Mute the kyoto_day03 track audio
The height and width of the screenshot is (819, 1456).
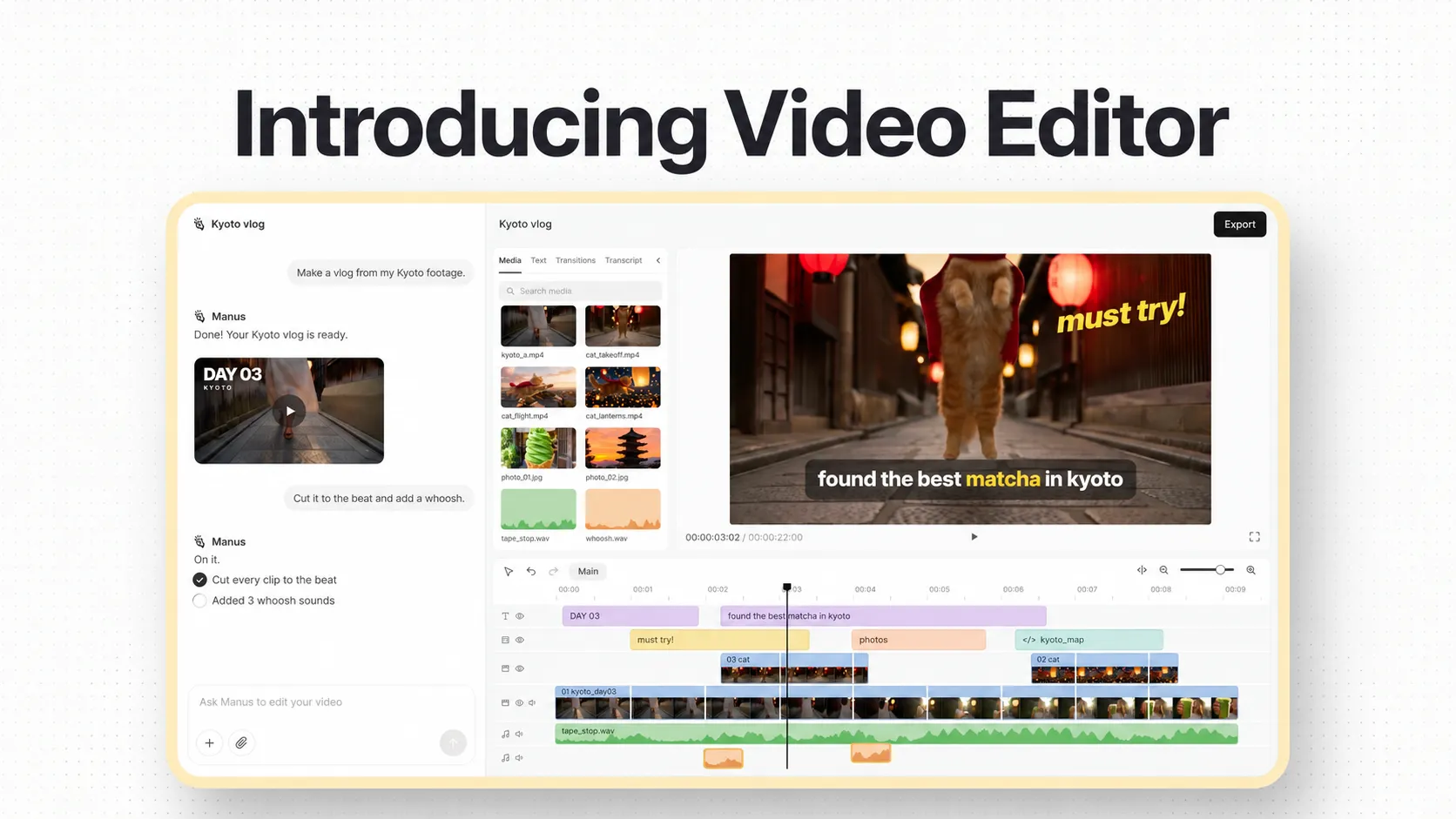tap(532, 703)
